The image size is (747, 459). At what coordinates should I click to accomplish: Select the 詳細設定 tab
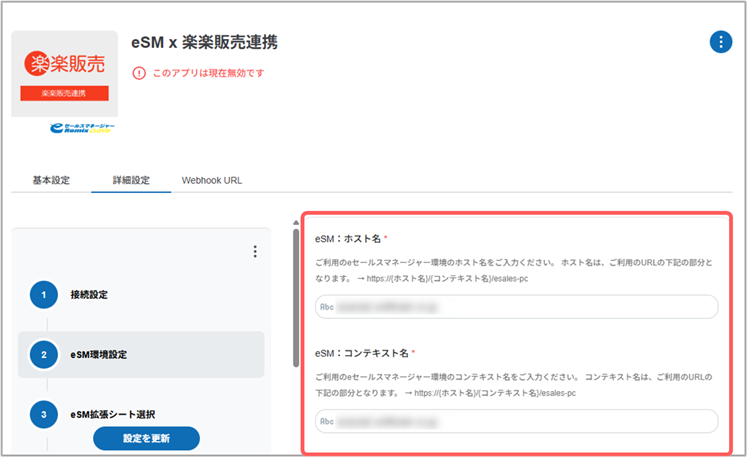[x=129, y=181]
